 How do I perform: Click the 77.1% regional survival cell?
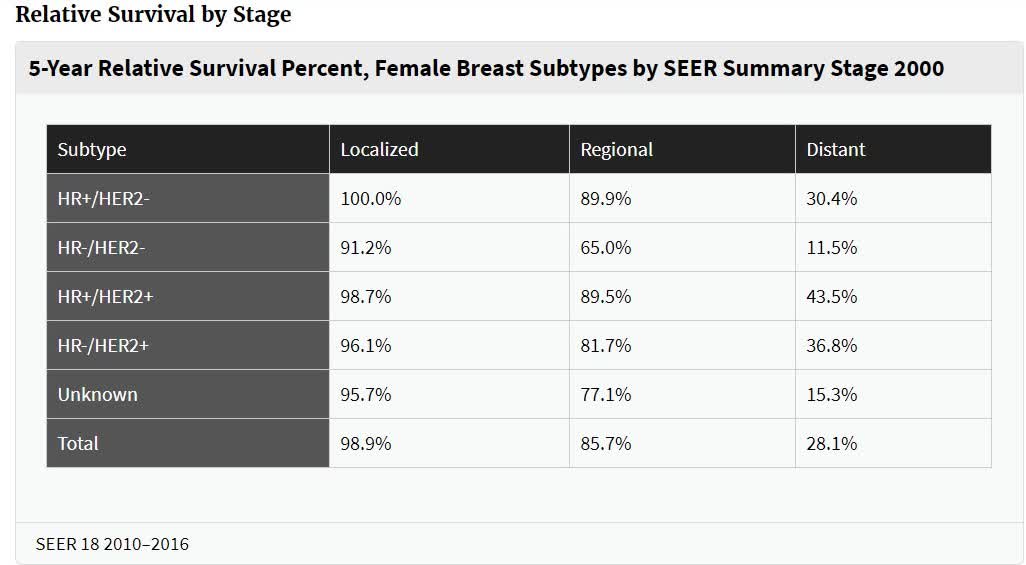point(606,395)
